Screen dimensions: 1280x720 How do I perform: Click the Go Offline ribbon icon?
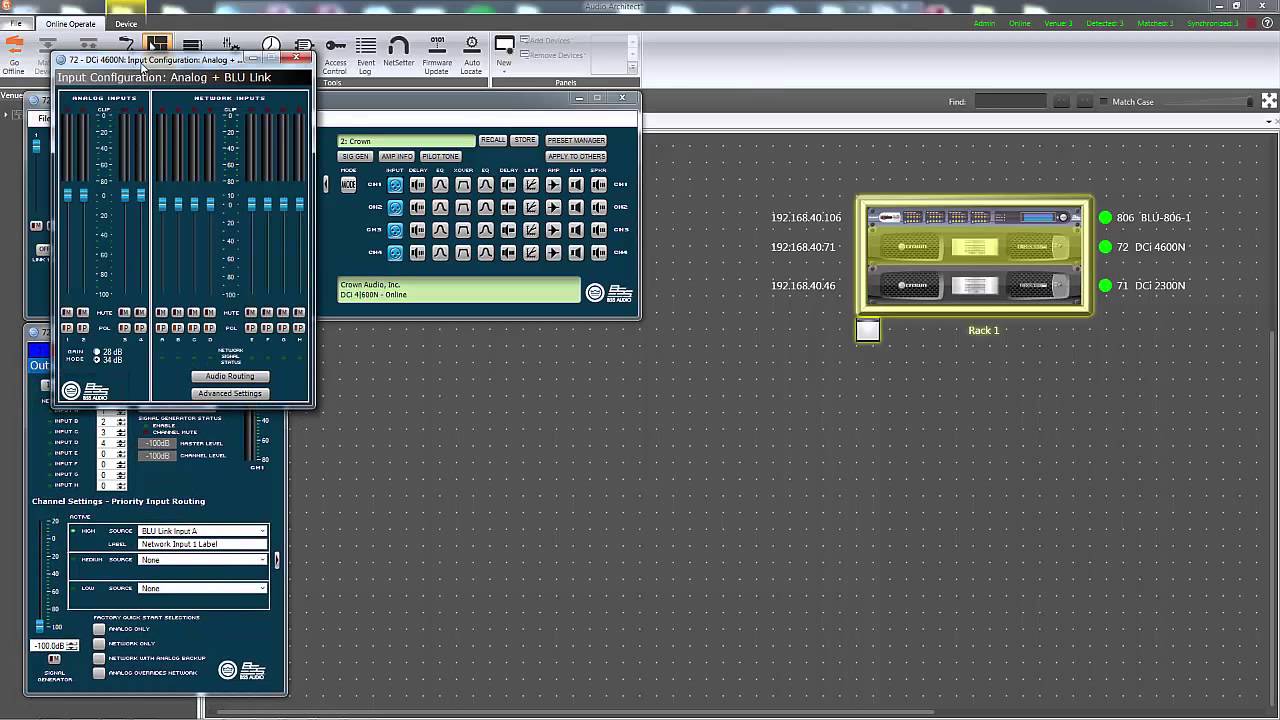coord(14,55)
